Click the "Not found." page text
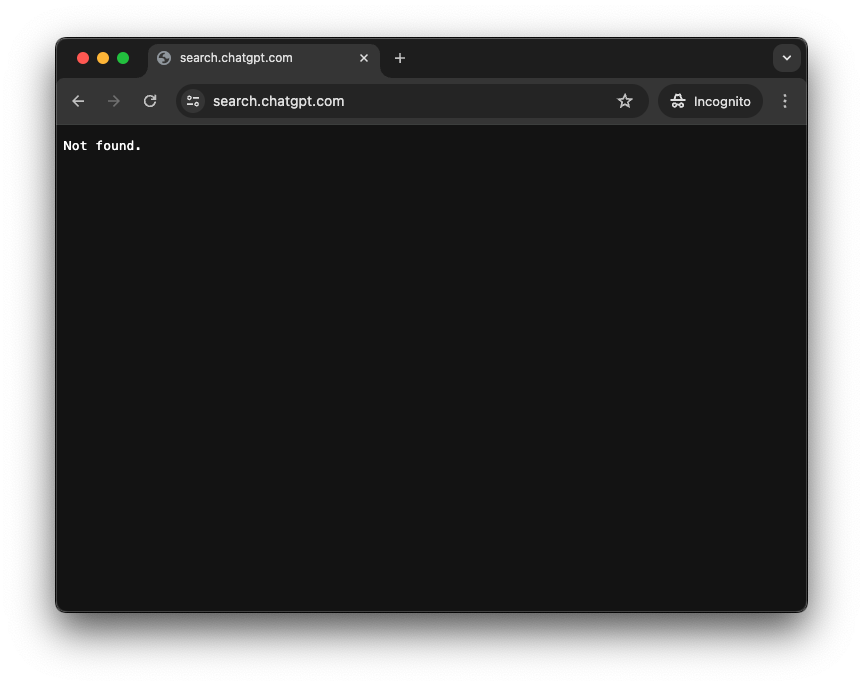Screen dimensions: 863x686 pos(102,146)
